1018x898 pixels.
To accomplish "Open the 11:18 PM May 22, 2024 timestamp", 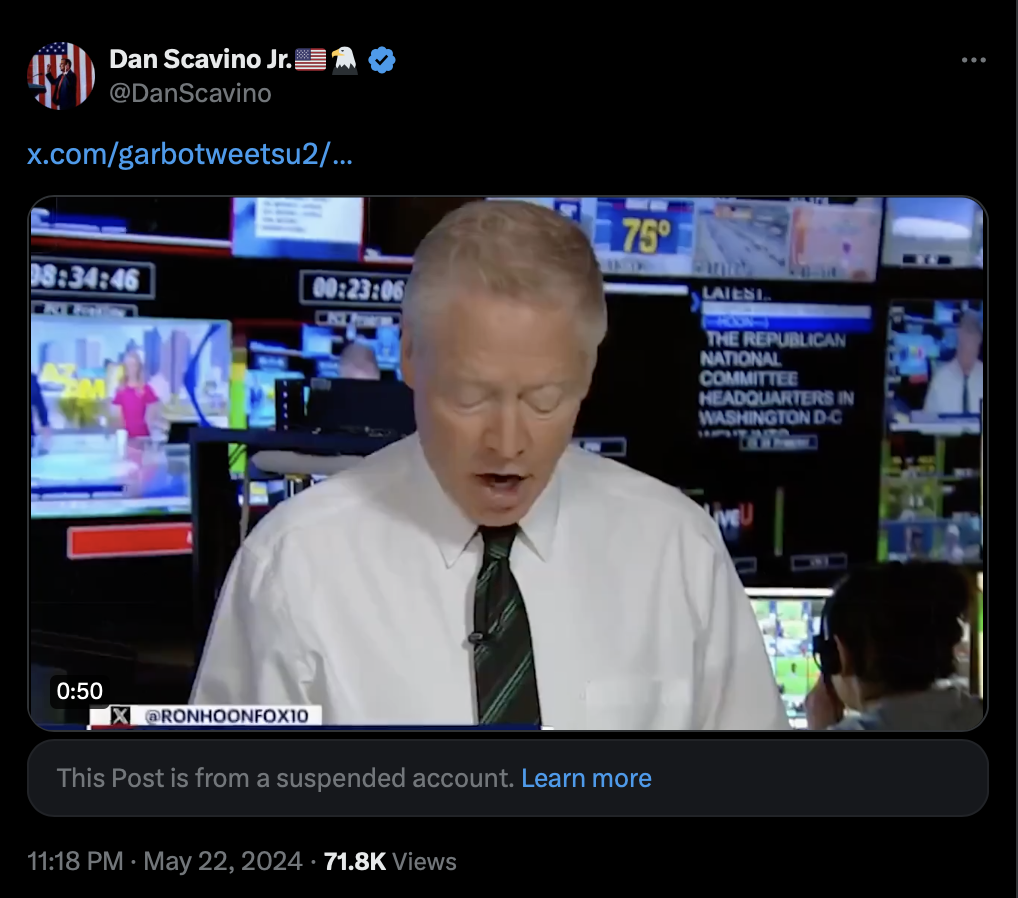I will pos(165,861).
